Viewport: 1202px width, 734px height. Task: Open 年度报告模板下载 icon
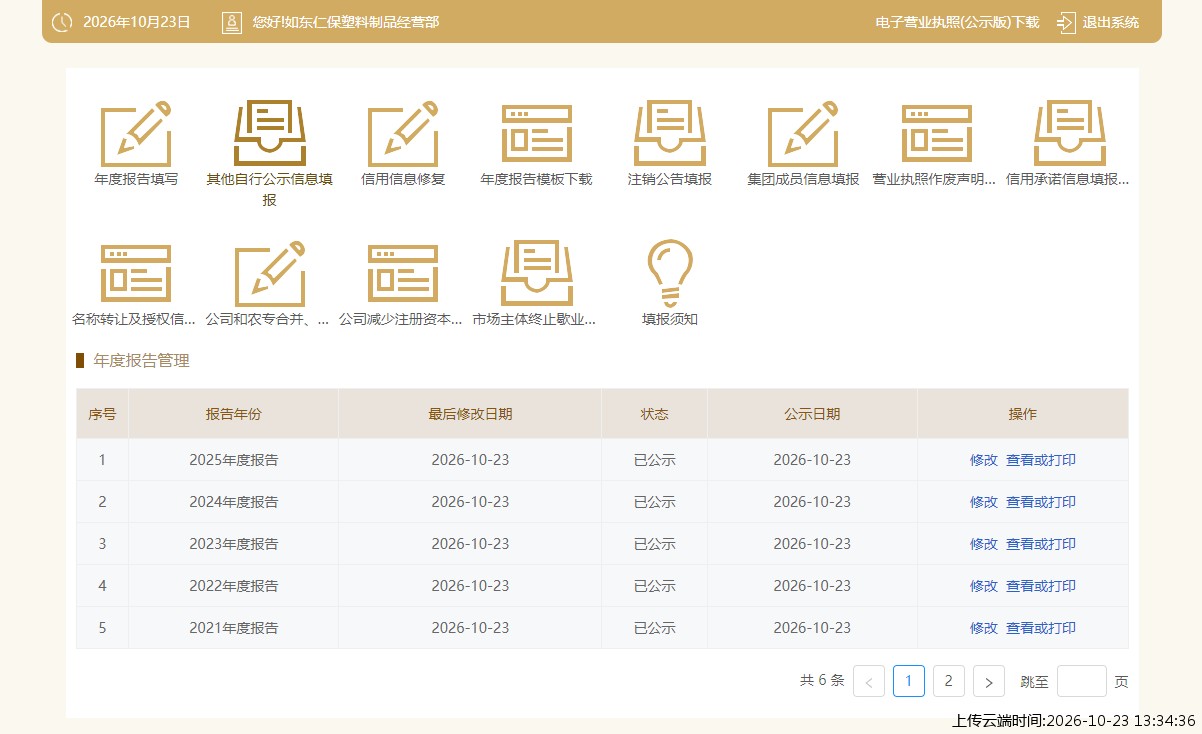click(x=536, y=133)
